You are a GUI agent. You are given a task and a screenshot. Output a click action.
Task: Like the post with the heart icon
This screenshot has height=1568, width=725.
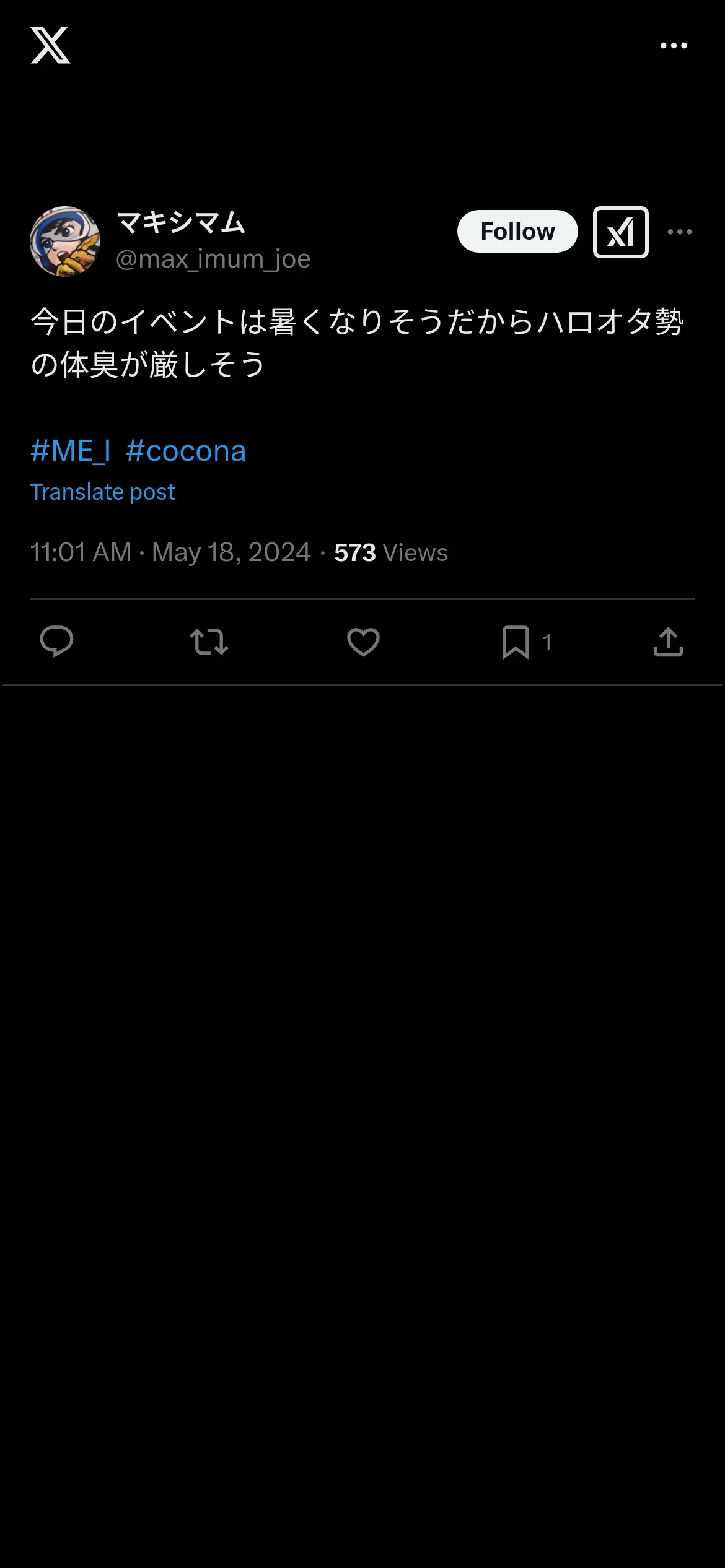363,642
